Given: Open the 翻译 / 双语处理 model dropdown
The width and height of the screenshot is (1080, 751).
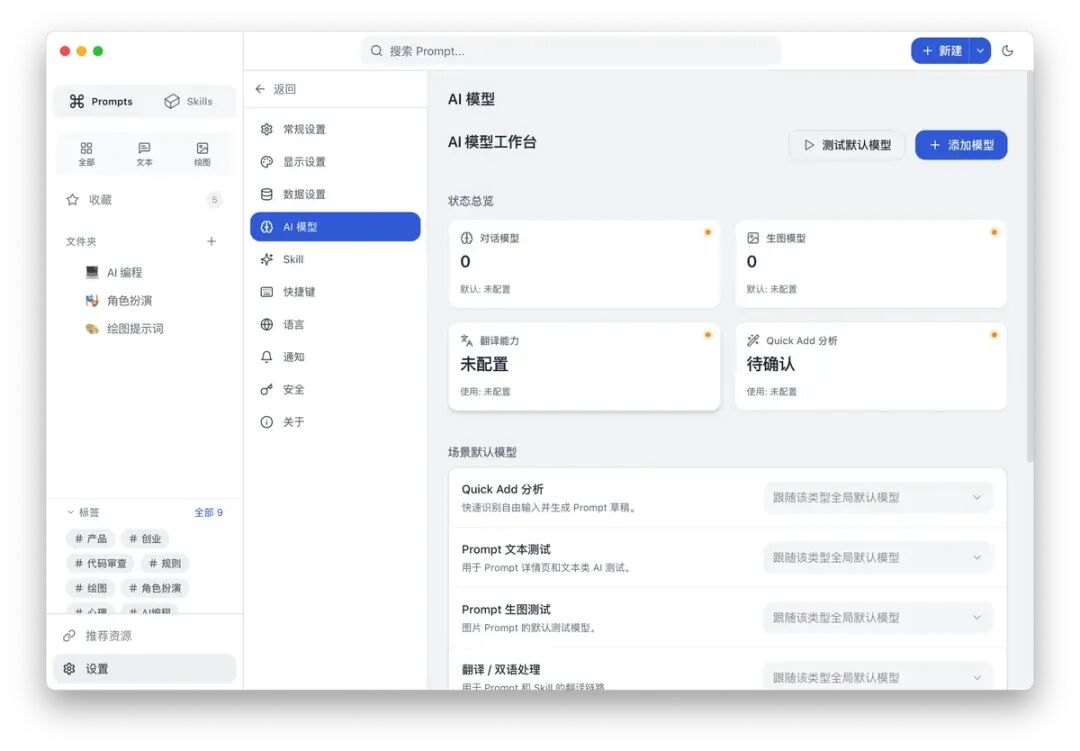Looking at the screenshot, I should click(878, 677).
